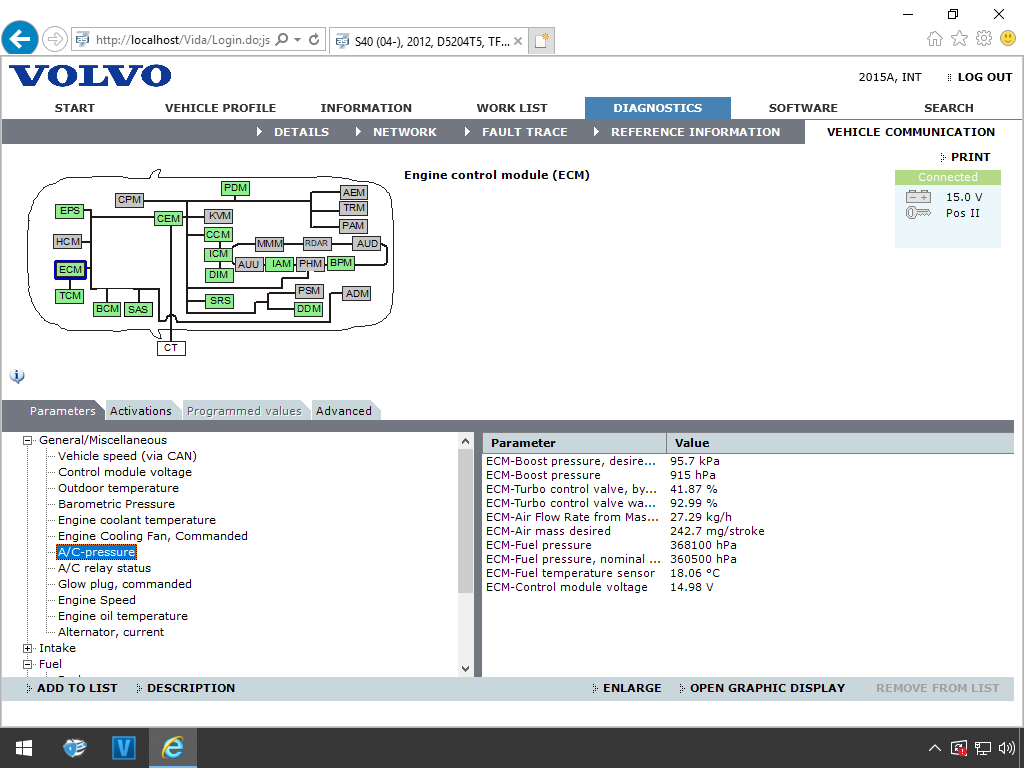Click the CEM node in the network diagram

tap(168, 218)
